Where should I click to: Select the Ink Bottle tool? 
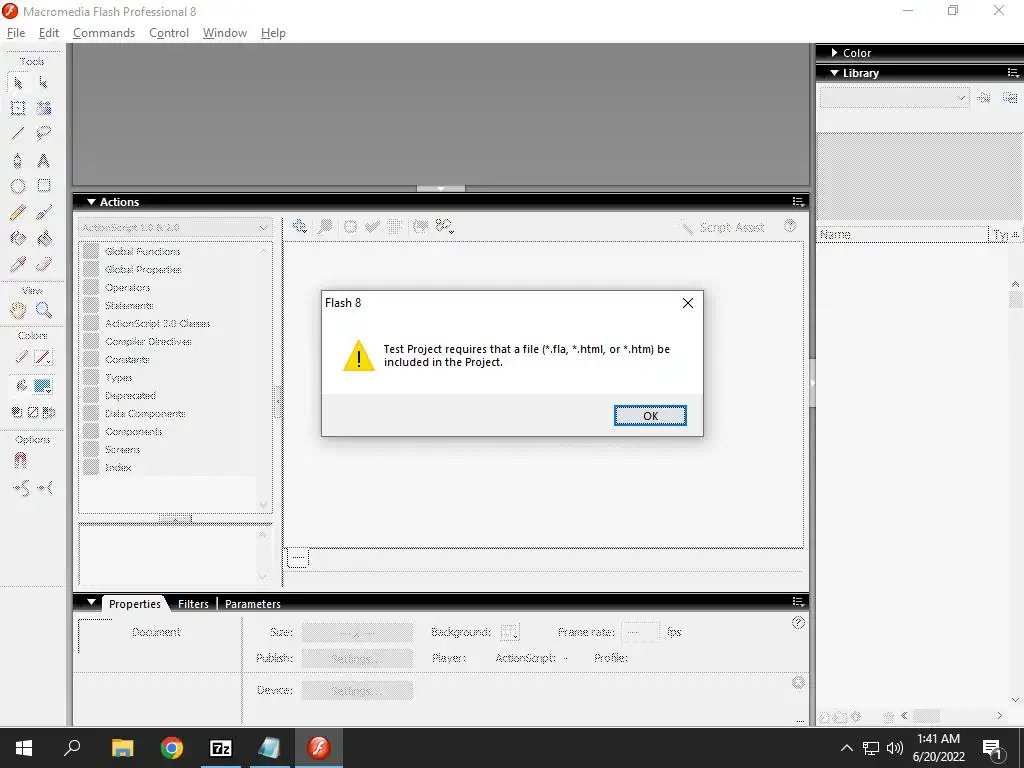tap(18, 238)
